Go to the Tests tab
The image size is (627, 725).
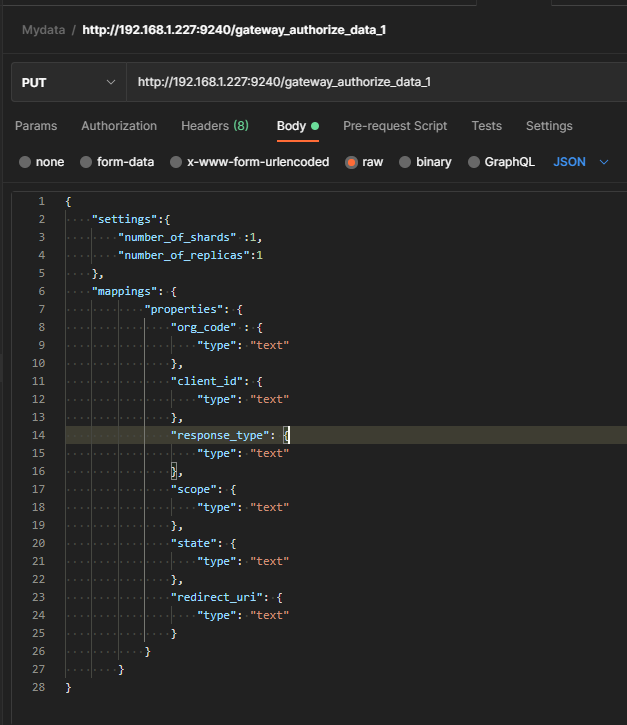point(487,126)
